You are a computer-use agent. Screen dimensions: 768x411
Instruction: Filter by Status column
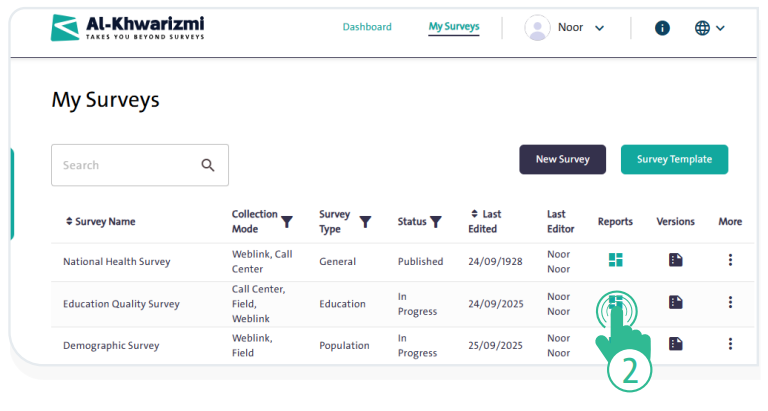point(435,222)
